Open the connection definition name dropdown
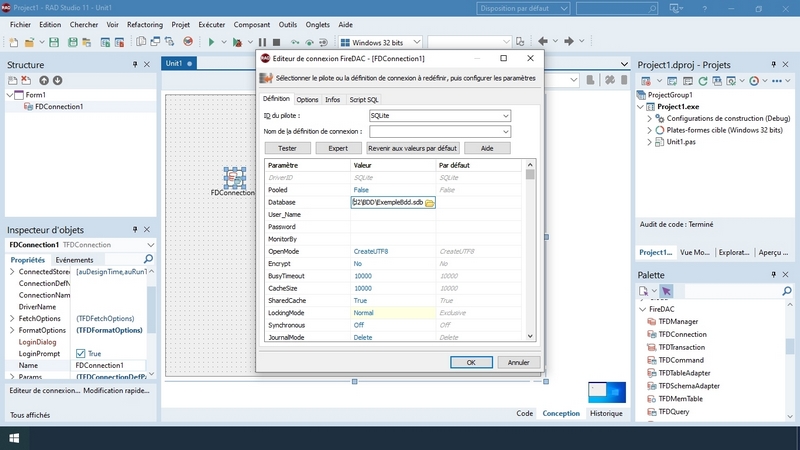The width and height of the screenshot is (800, 450). coord(505,131)
